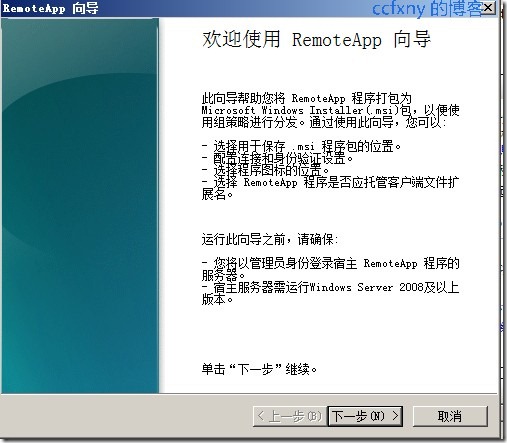The height and width of the screenshot is (443, 507).
Task: Click the line 运行此向导之前，请确保:
Action: click(270, 239)
